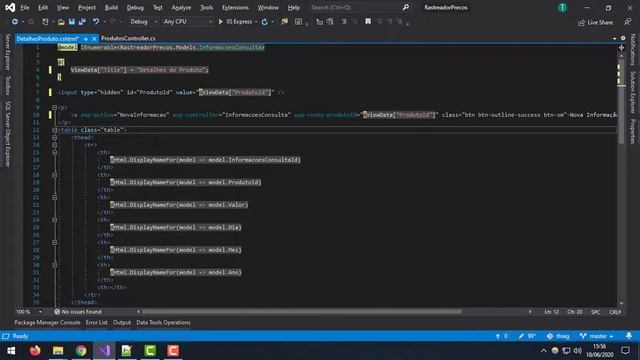This screenshot has height=360, width=640.
Task: Click the Save All toolbar icon
Action: tap(82, 22)
